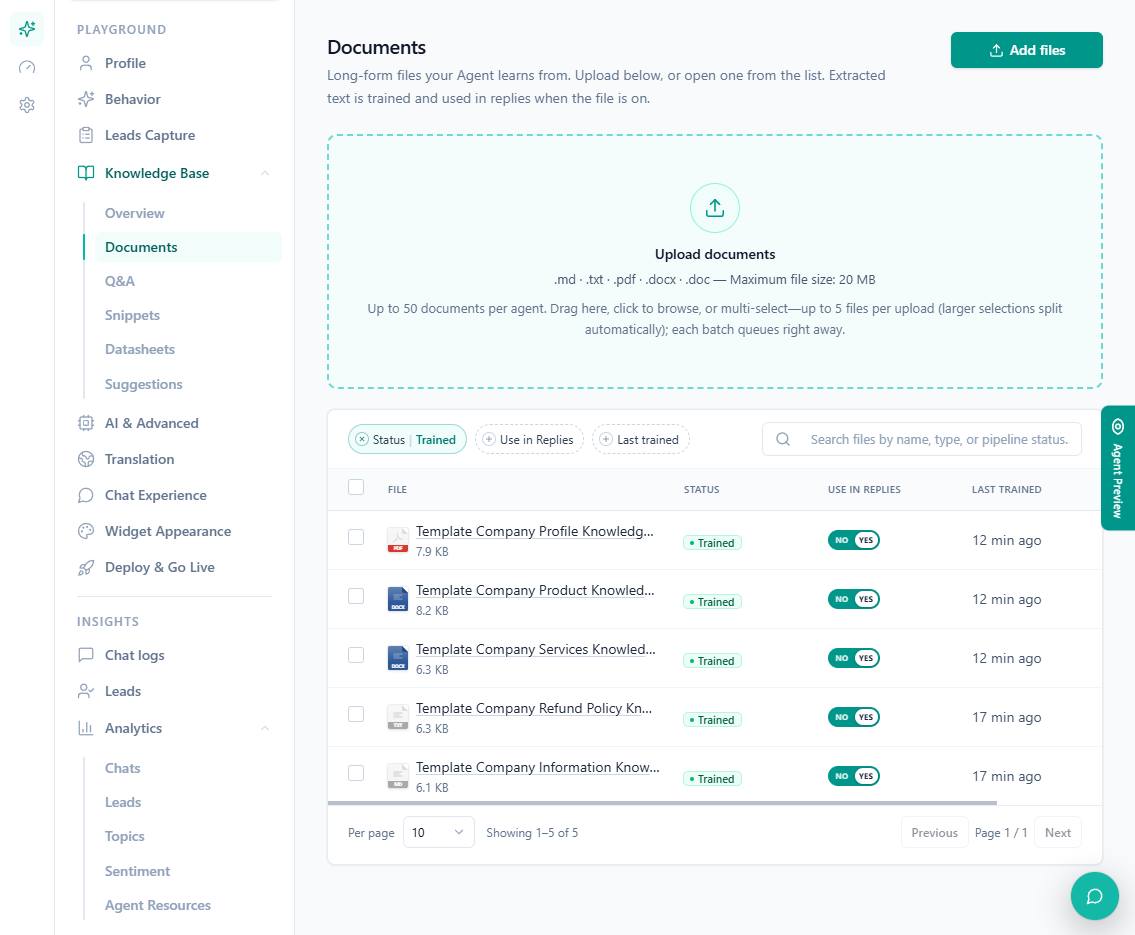Open the settings gear icon in left rail

[27, 105]
